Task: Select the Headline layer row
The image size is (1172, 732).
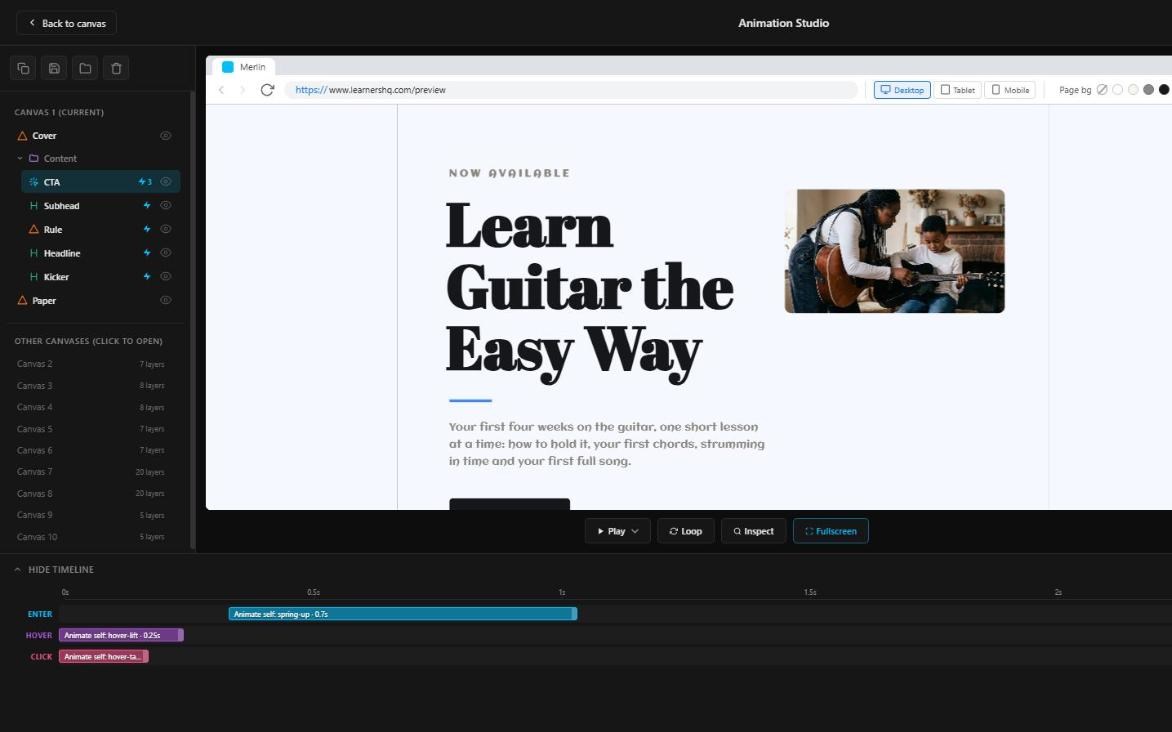Action: [100, 253]
